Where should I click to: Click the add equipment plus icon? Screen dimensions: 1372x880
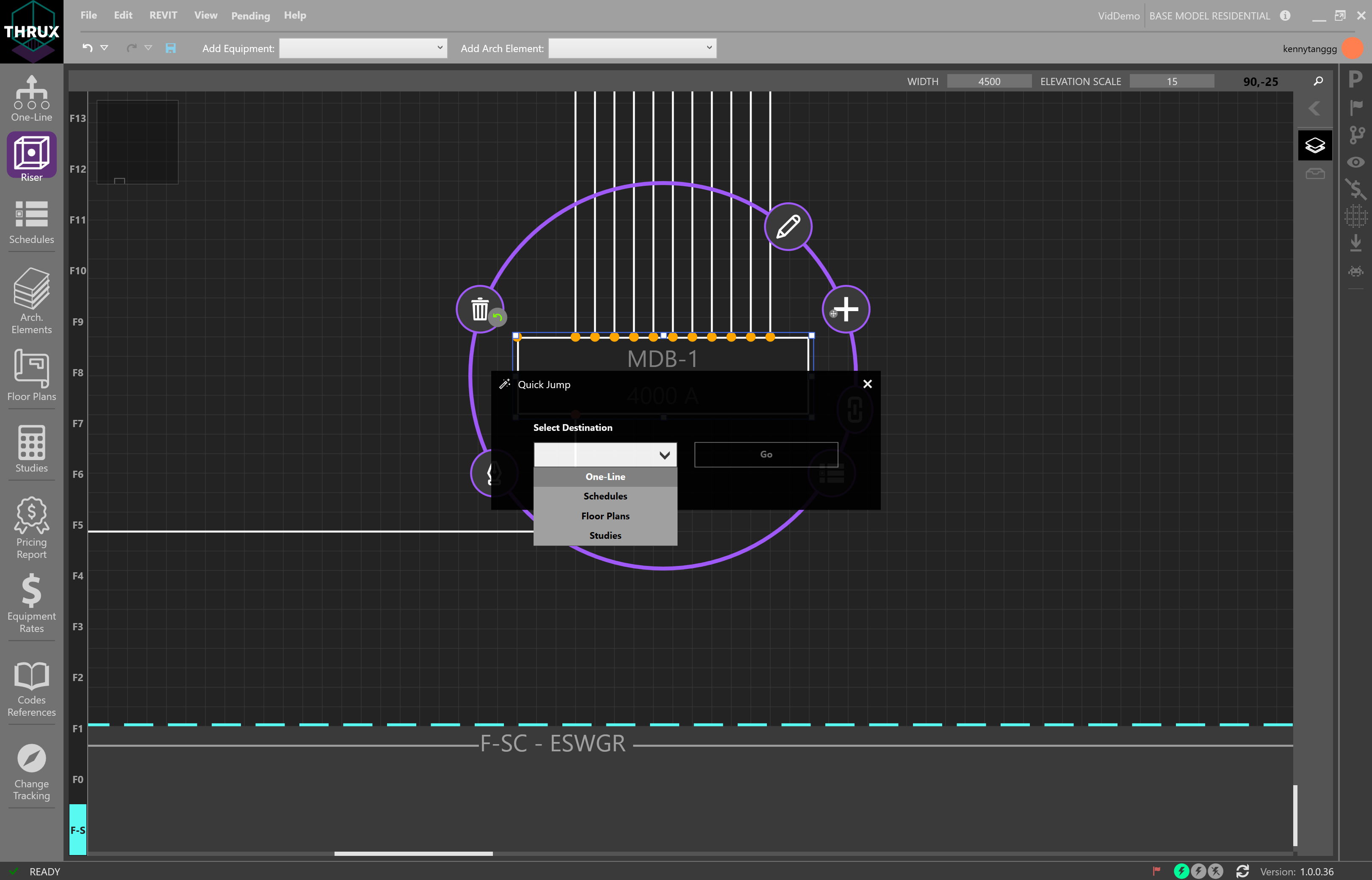point(846,309)
